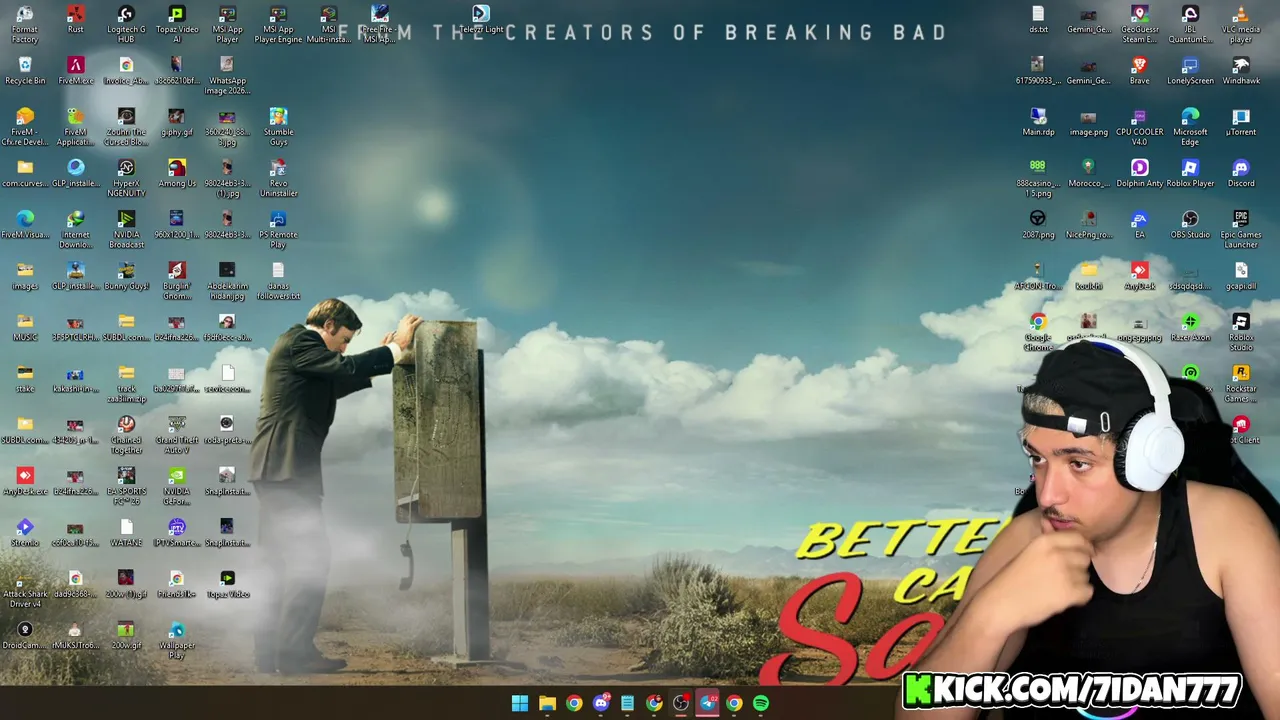Select the Abdelkarim hidan.jpg file
Viewport: 1280px width, 720px height.
point(227,281)
